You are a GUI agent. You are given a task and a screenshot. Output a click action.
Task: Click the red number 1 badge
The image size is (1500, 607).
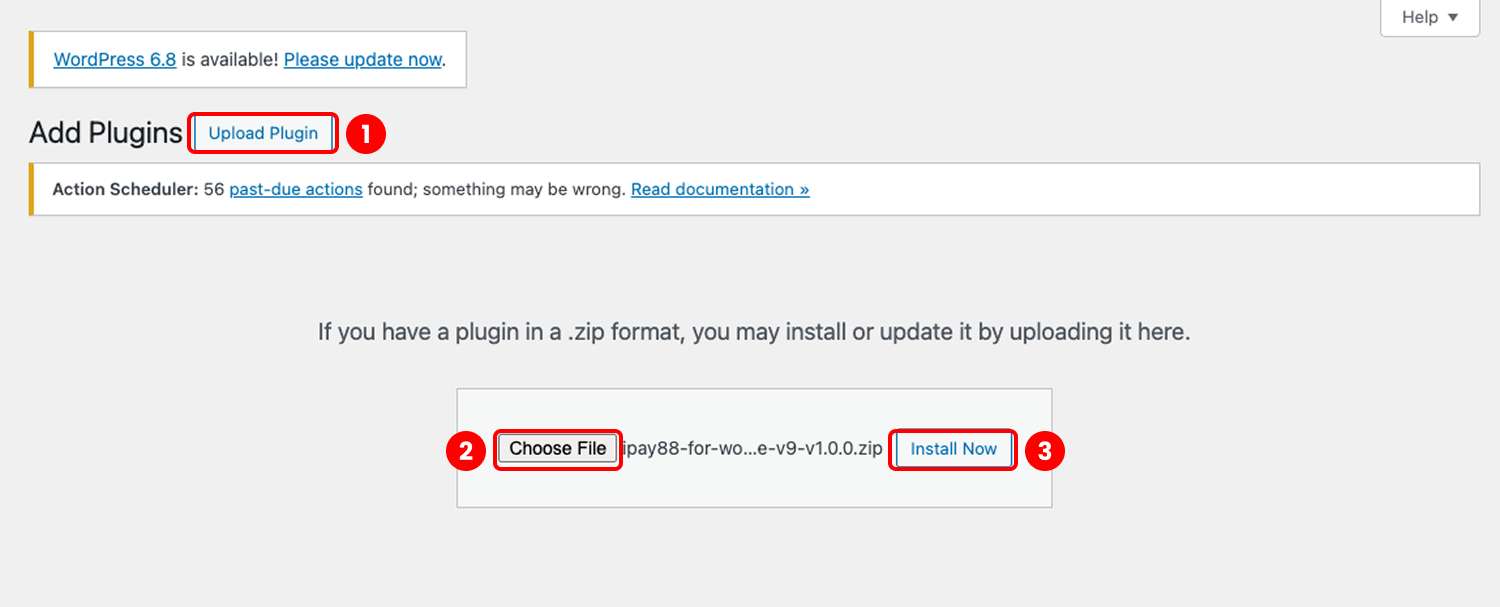click(x=366, y=134)
